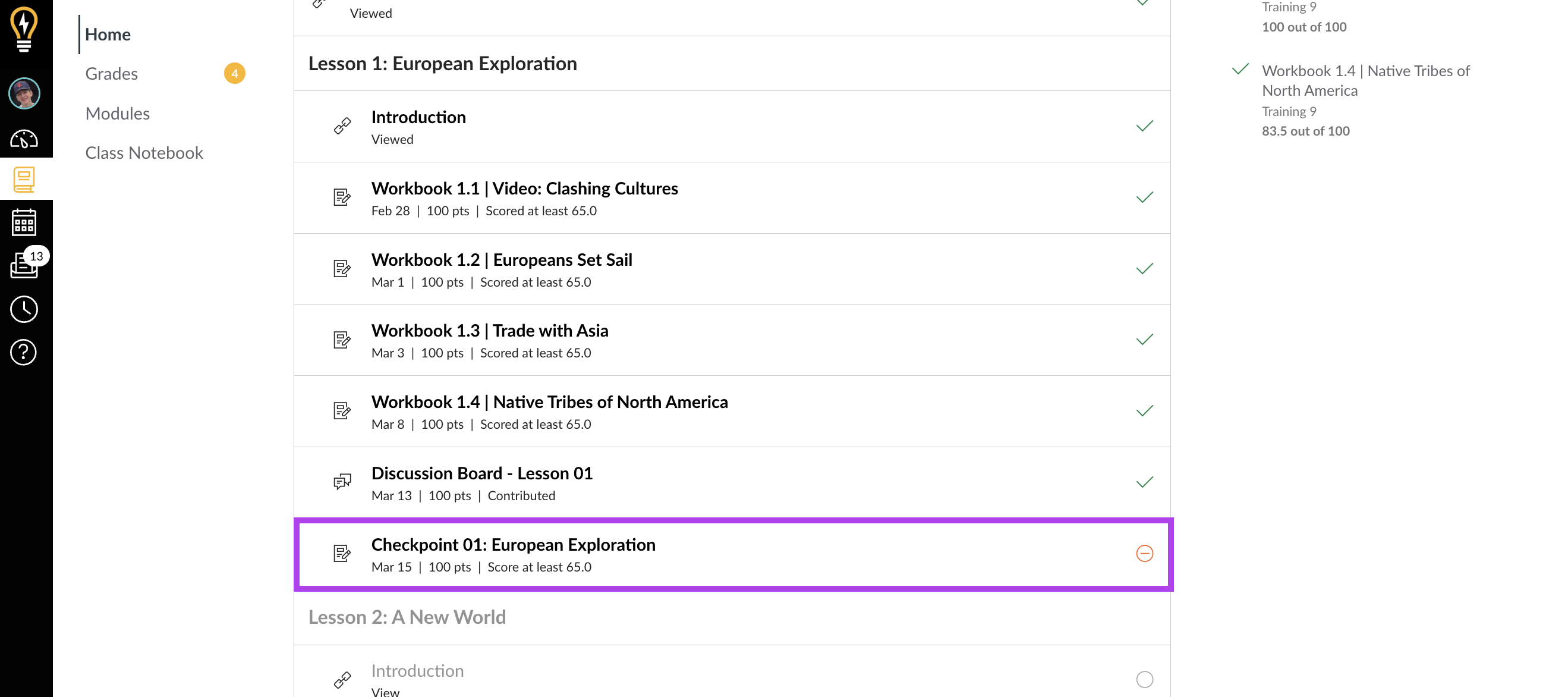Toggle checkmark for Discussion Board Lesson 01
The height and width of the screenshot is (697, 1568).
tap(1145, 482)
